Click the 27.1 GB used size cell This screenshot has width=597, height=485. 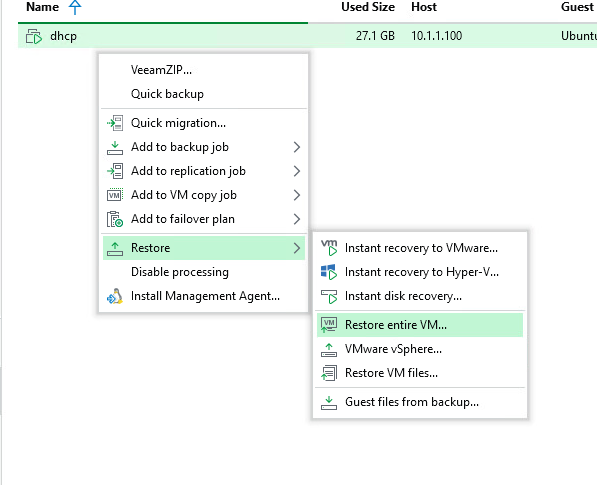point(375,36)
